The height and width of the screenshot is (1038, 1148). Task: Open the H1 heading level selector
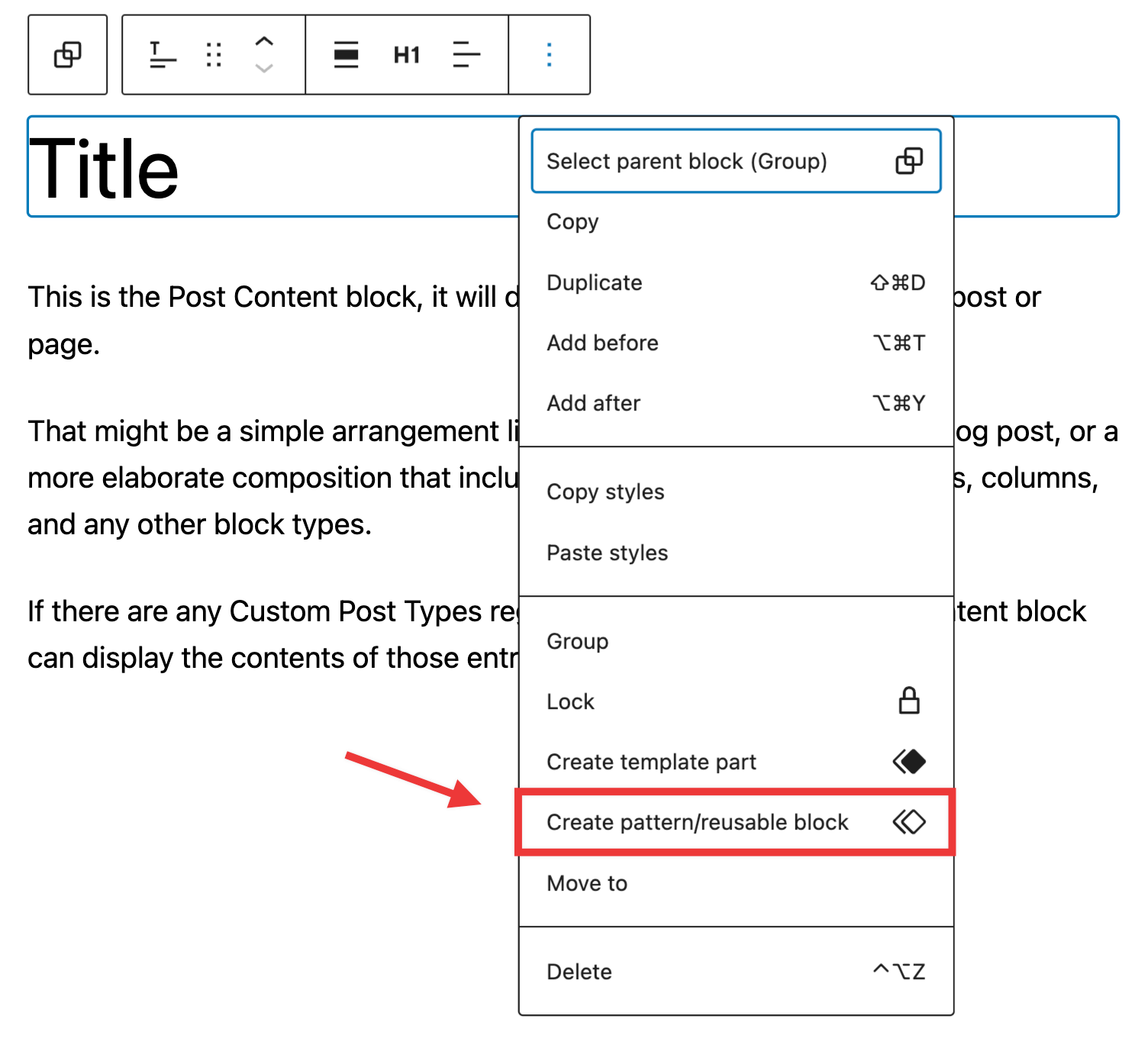[x=406, y=55]
